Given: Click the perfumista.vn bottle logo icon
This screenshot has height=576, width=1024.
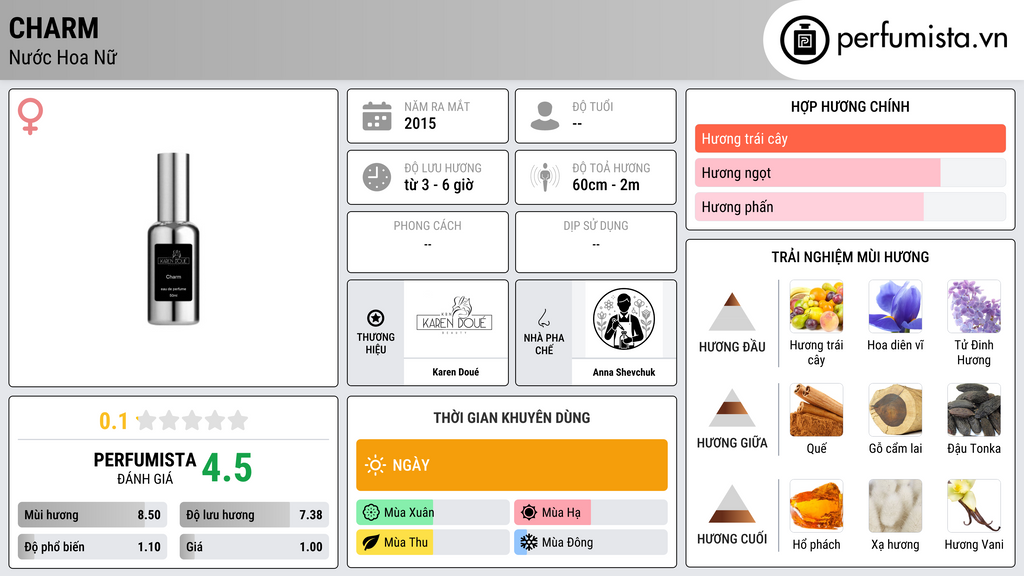Looking at the screenshot, I should [x=804, y=40].
